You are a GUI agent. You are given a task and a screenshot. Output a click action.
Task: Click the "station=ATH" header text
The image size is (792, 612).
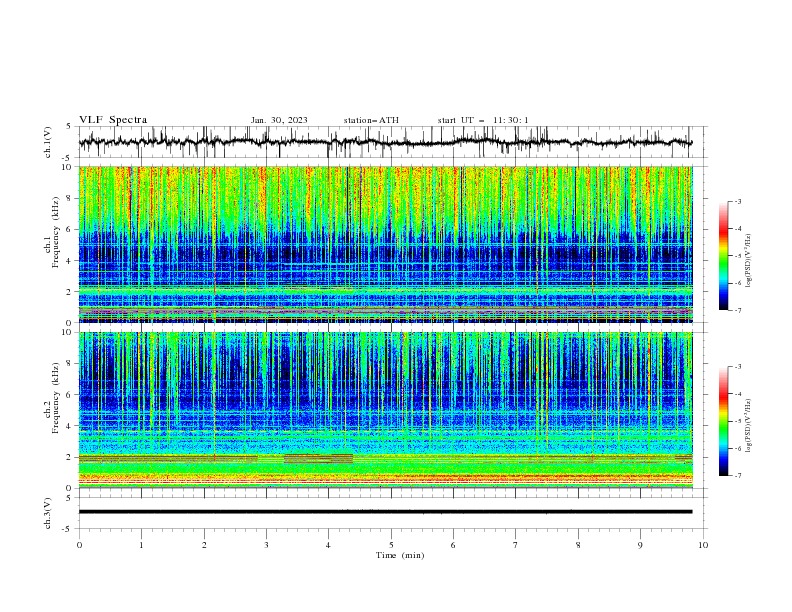point(371,120)
